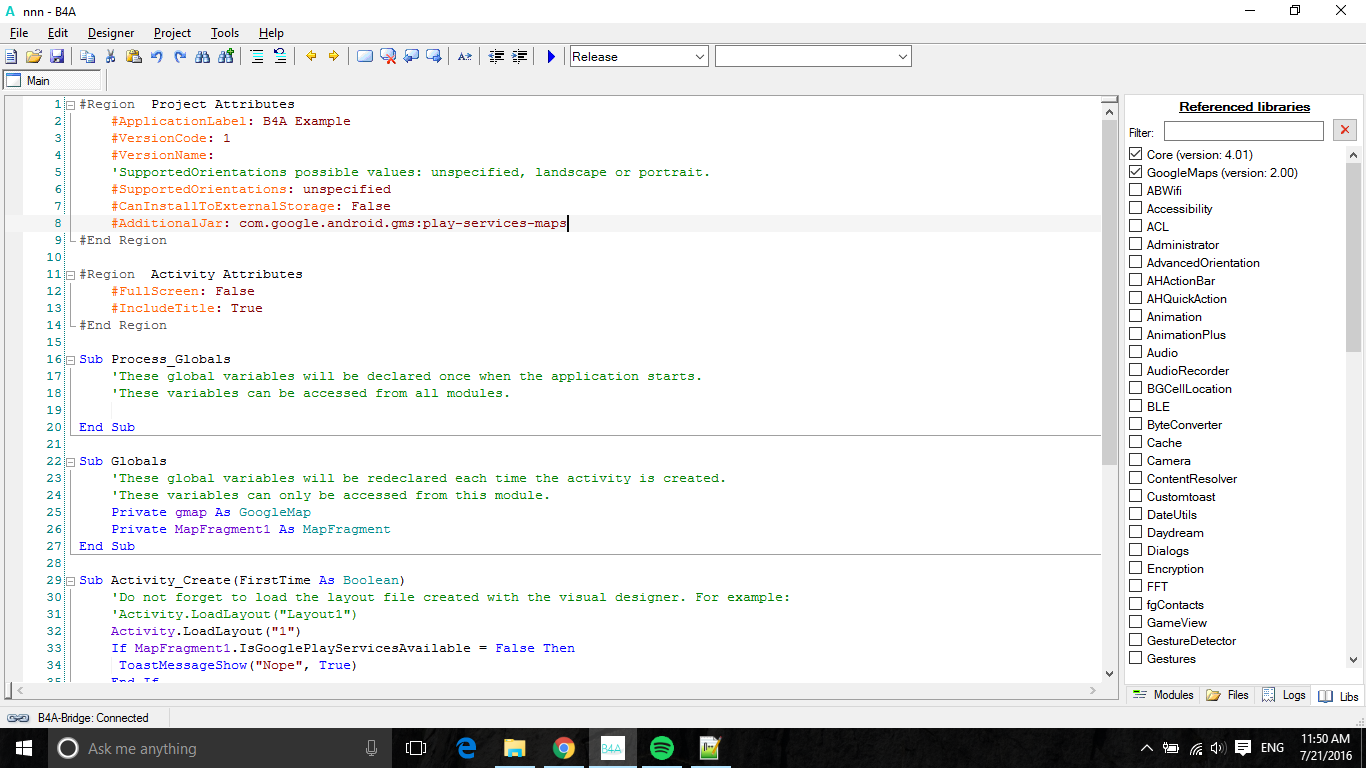Image resolution: width=1366 pixels, height=768 pixels.
Task: Open find with the binoculars icon
Action: pos(203,57)
